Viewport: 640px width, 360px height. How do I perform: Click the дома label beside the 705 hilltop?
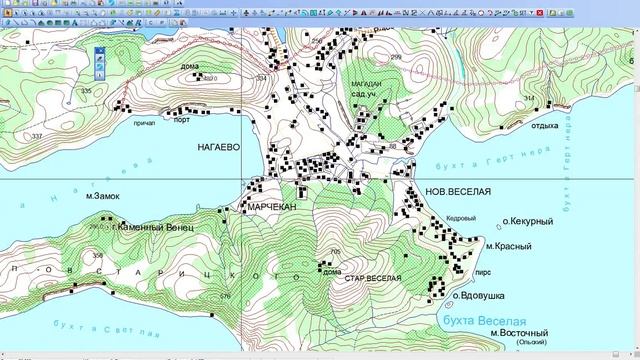(x=332, y=272)
